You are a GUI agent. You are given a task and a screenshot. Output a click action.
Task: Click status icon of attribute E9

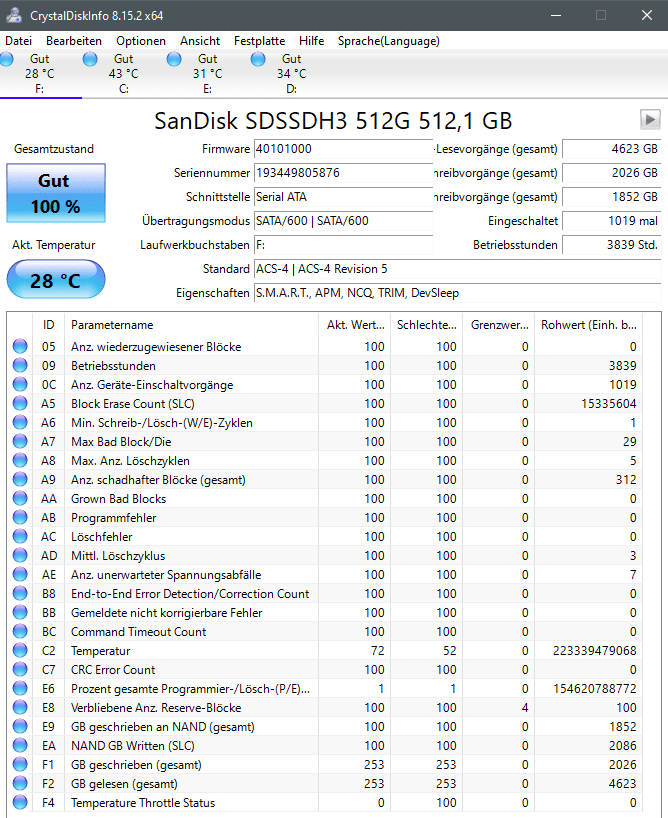(20, 726)
